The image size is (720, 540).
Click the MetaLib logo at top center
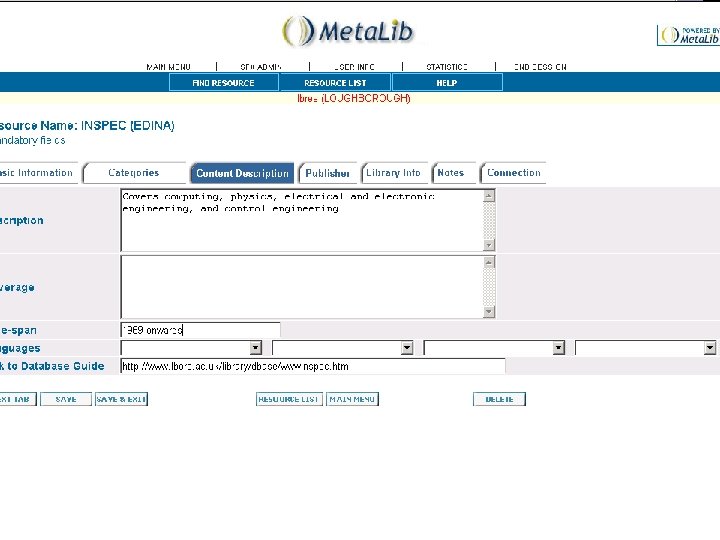[x=348, y=31]
